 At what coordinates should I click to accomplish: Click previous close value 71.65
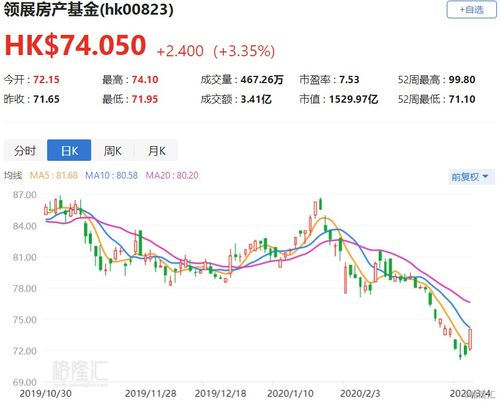46,99
